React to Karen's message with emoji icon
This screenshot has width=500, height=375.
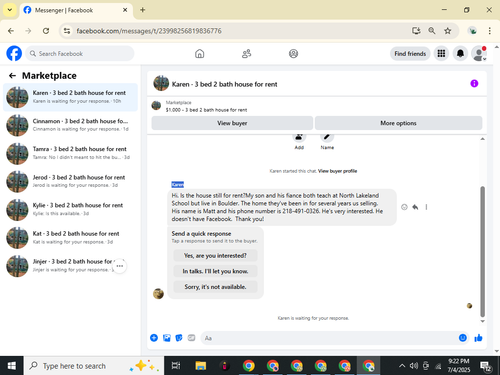click(404, 207)
